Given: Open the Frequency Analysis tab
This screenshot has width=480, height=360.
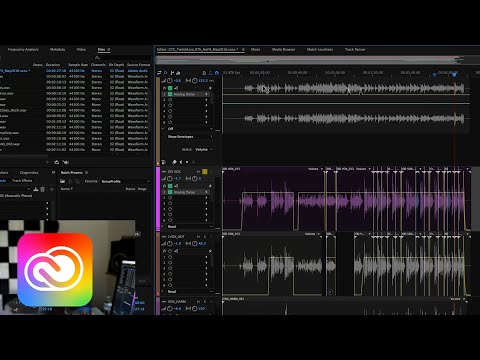Looking at the screenshot, I should [x=23, y=49].
